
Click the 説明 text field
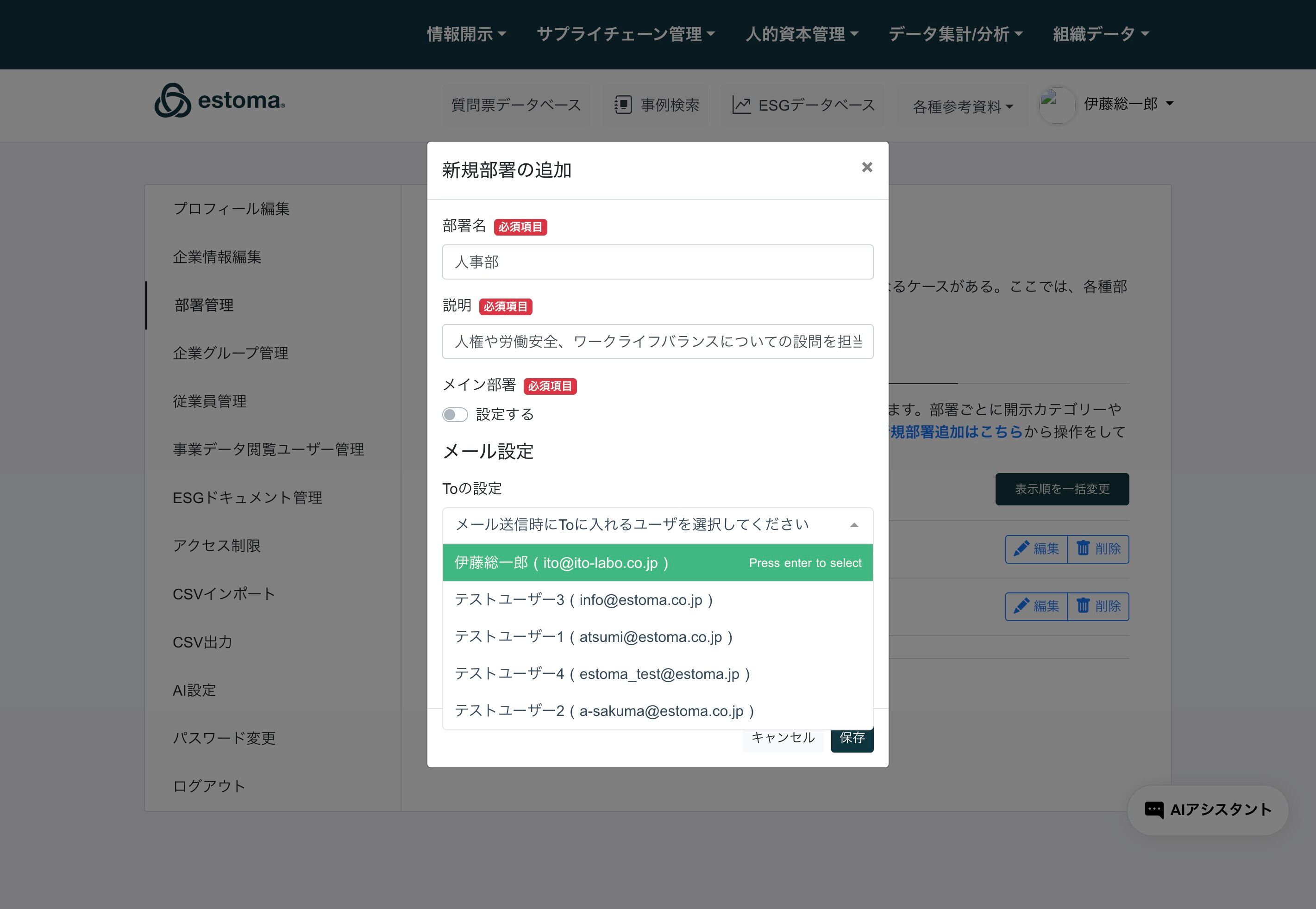coord(657,342)
